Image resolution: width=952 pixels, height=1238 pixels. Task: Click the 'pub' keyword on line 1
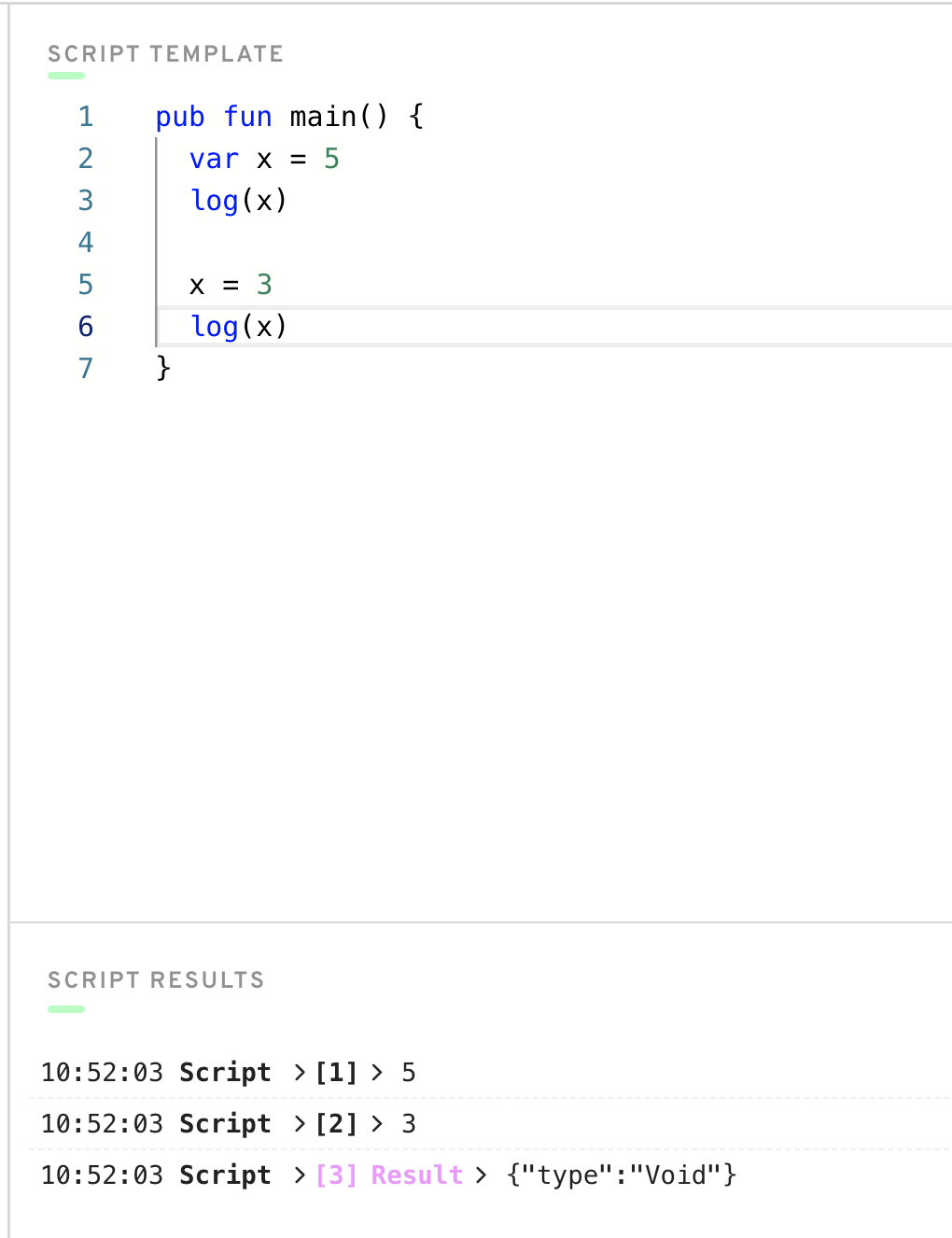[x=179, y=117]
